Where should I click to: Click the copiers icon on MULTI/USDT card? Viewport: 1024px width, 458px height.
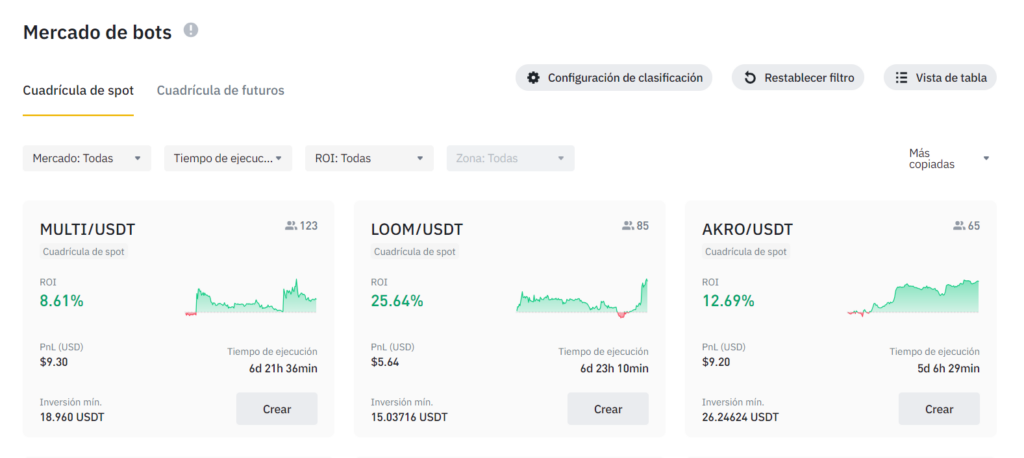coord(291,226)
